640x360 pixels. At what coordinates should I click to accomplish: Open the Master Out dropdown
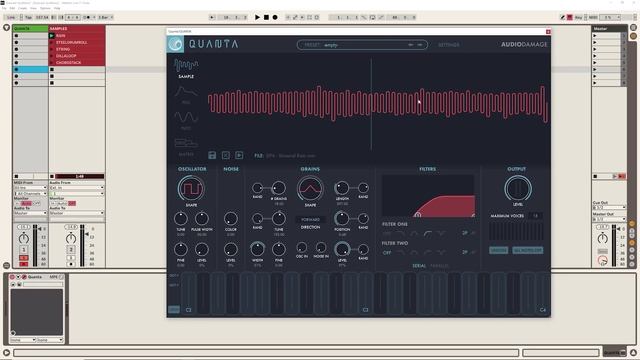point(609,219)
